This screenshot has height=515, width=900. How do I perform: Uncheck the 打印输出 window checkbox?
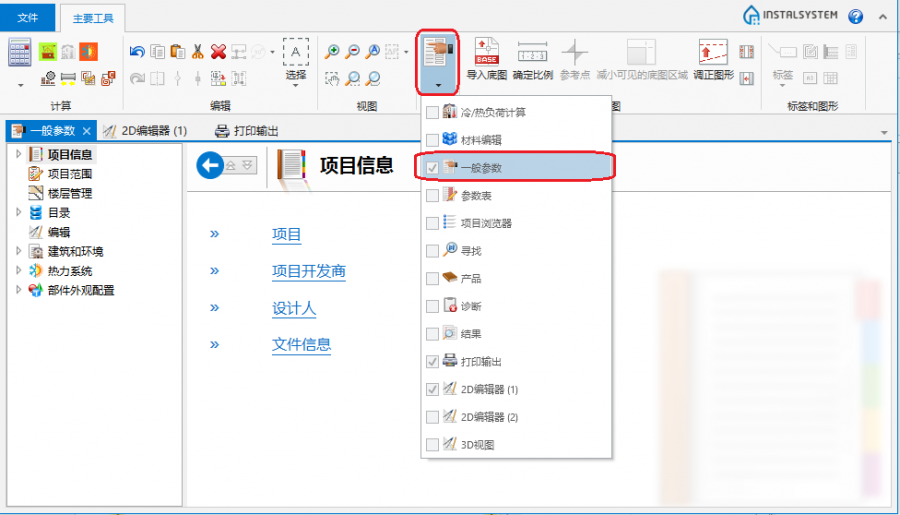[432, 361]
